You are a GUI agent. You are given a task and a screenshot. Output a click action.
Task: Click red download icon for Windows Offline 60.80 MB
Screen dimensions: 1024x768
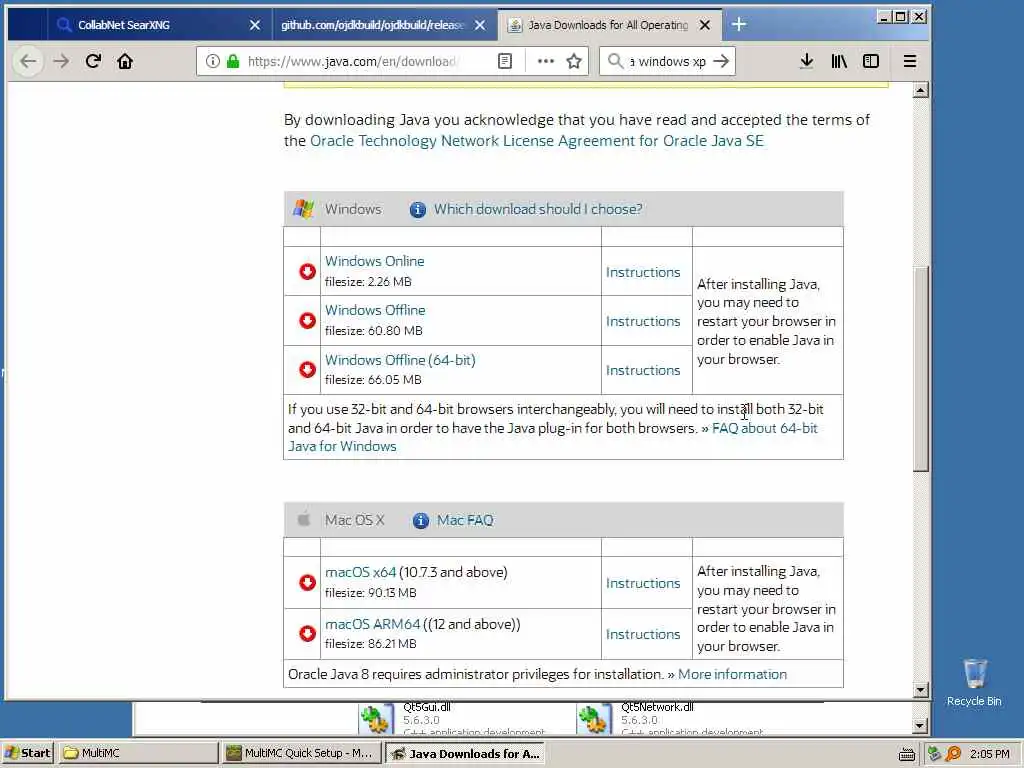pyautogui.click(x=308, y=321)
